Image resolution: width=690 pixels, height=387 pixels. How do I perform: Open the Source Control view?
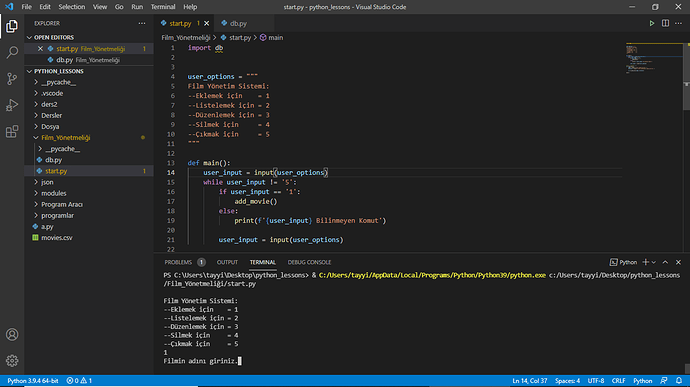[12, 79]
